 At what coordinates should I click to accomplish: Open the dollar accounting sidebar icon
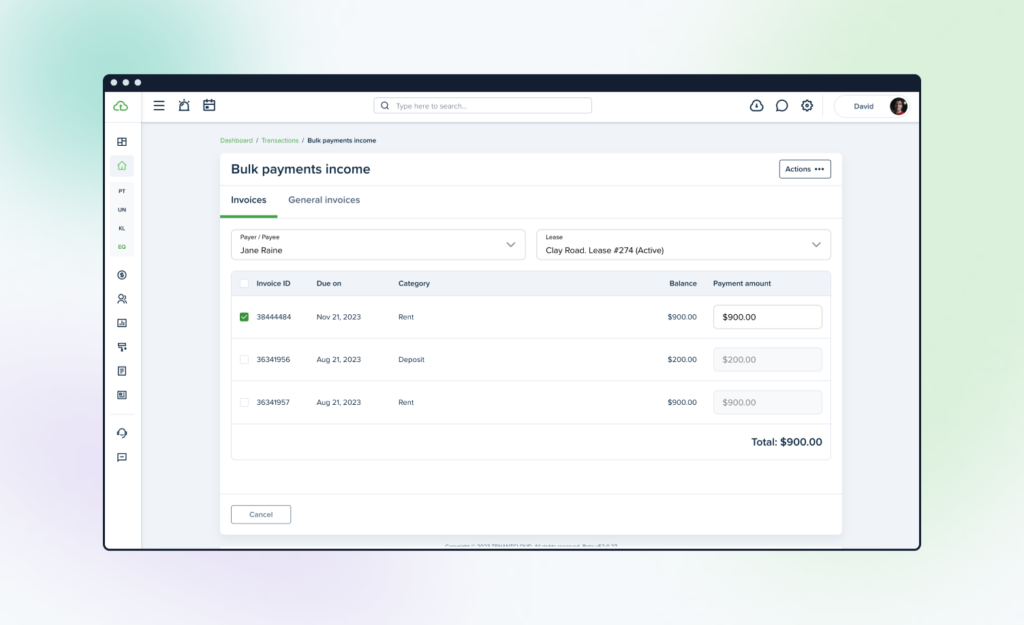pyautogui.click(x=122, y=275)
